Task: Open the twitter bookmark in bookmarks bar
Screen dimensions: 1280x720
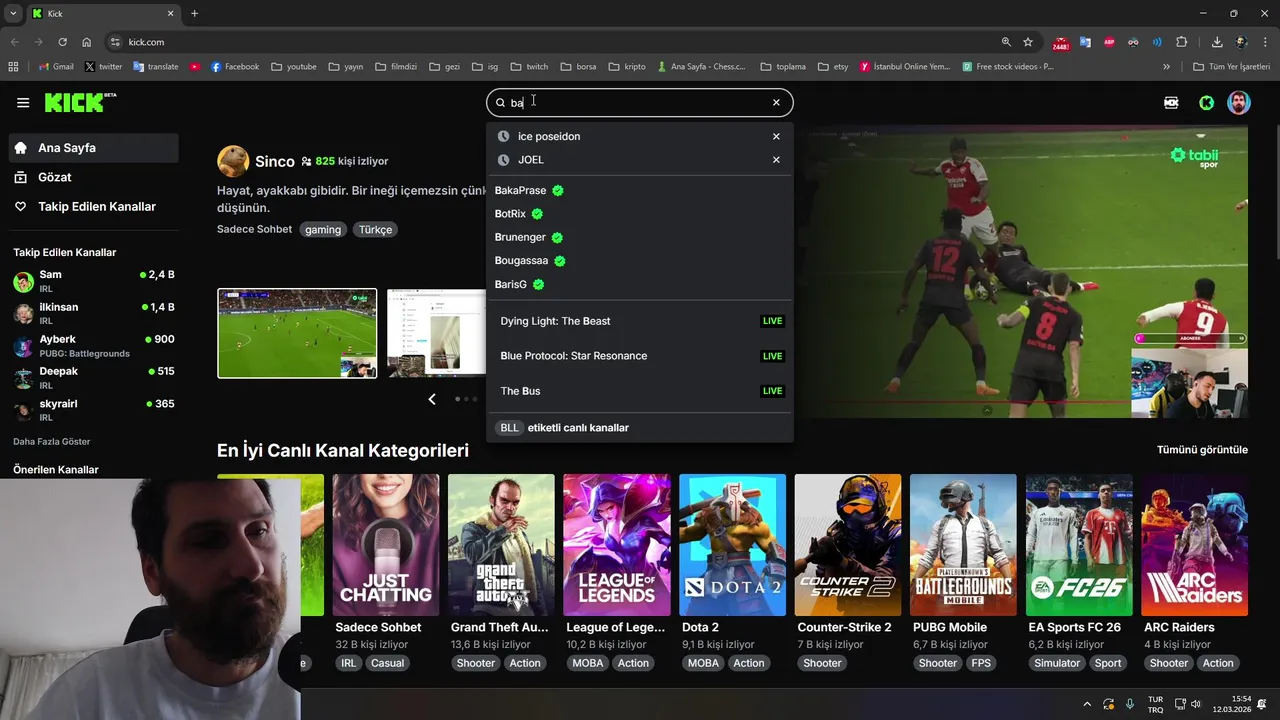Action: [x=103, y=67]
